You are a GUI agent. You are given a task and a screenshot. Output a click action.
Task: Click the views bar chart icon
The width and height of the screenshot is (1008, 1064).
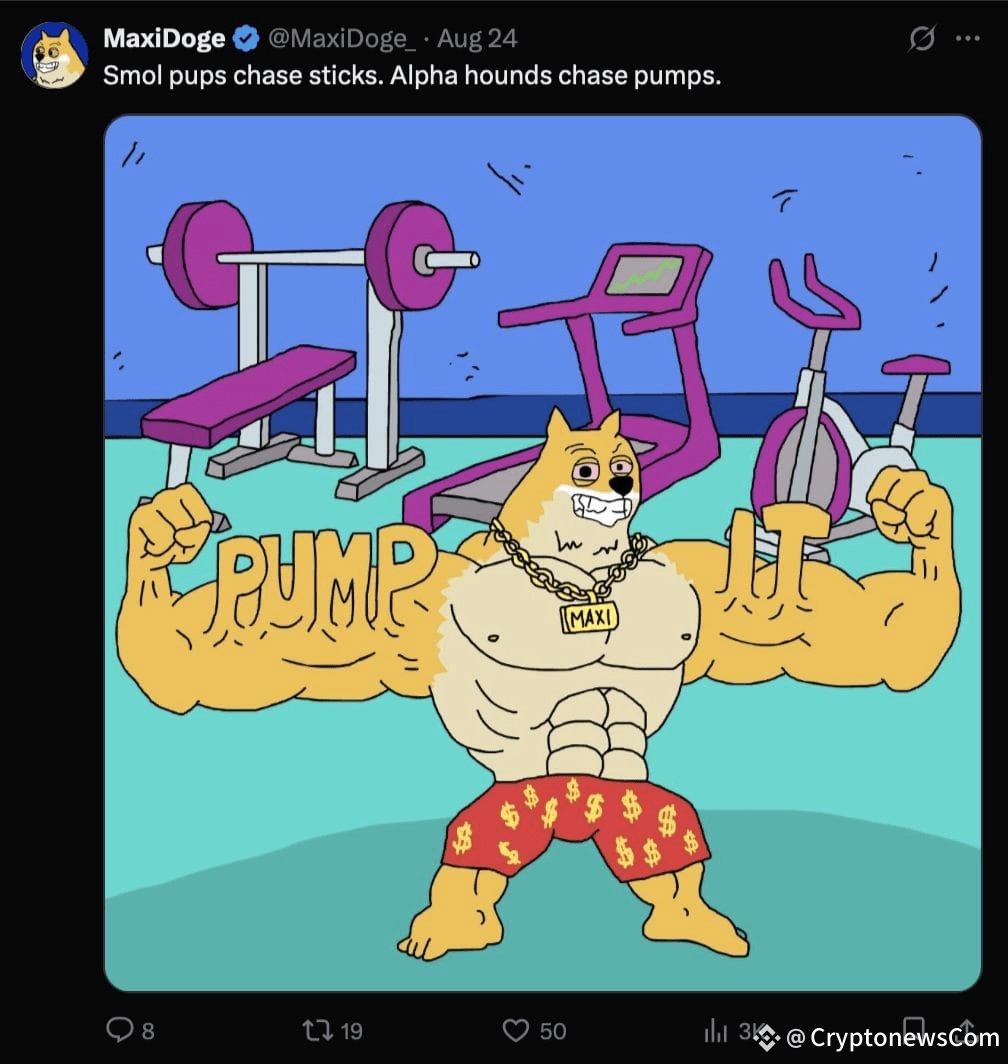coord(715,1031)
